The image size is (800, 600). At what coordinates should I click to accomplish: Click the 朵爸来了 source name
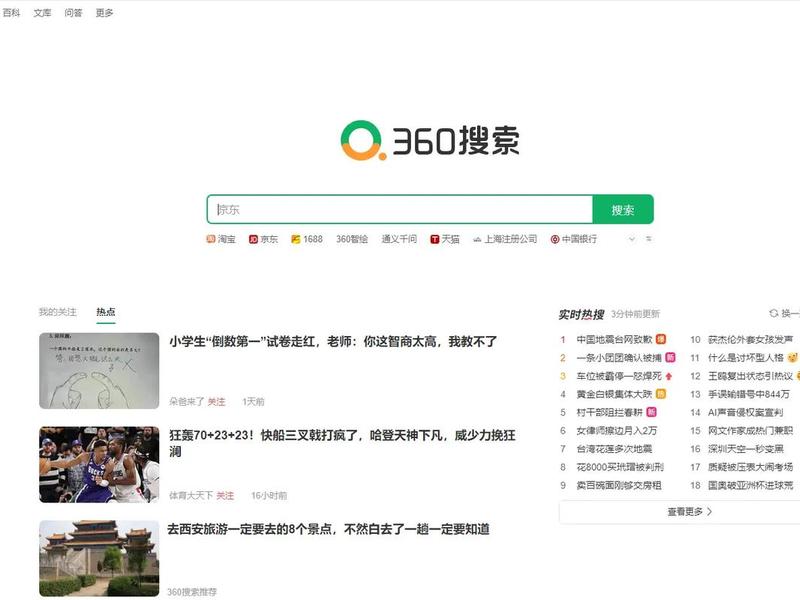[187, 402]
